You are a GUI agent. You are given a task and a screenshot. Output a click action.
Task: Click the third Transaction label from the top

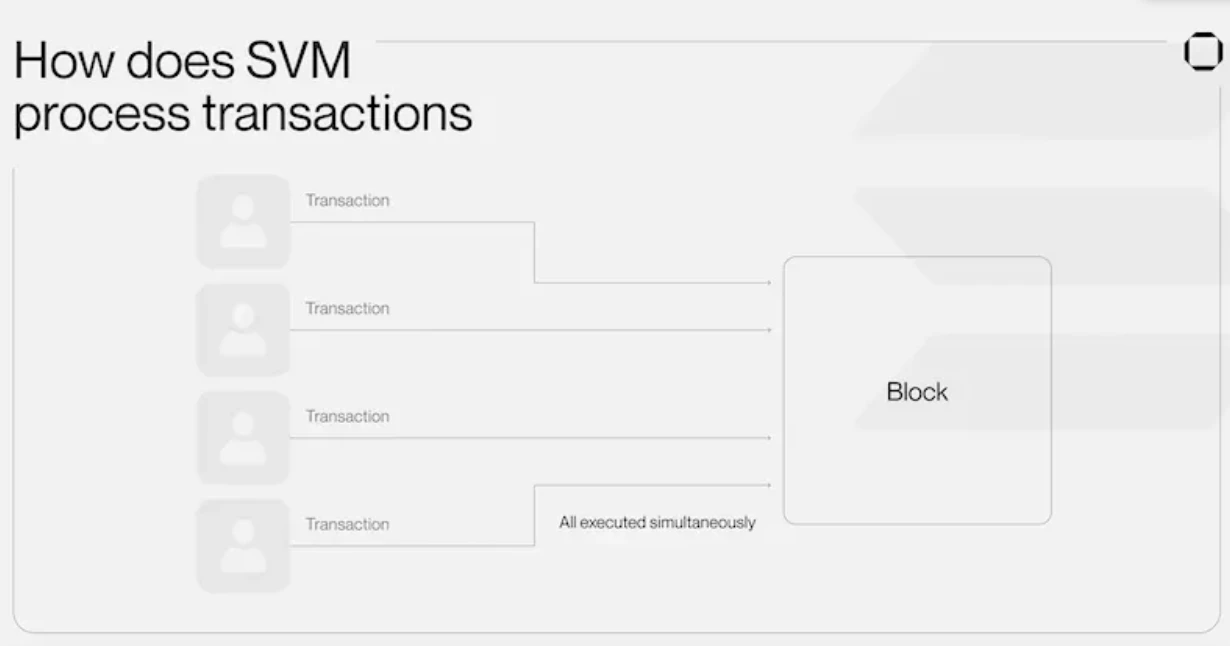tap(347, 416)
